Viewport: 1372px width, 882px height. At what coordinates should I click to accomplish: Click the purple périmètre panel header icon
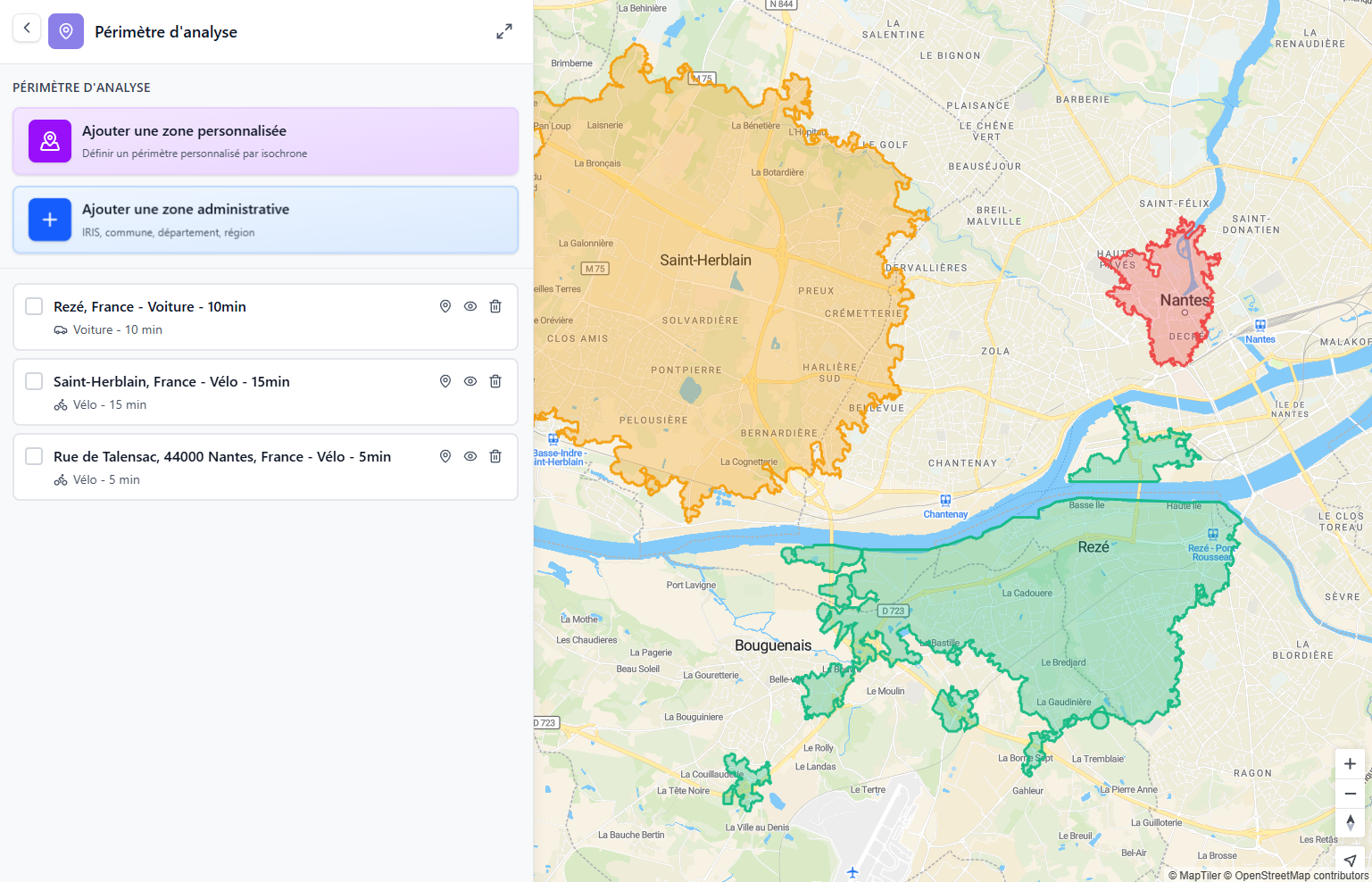(x=66, y=31)
